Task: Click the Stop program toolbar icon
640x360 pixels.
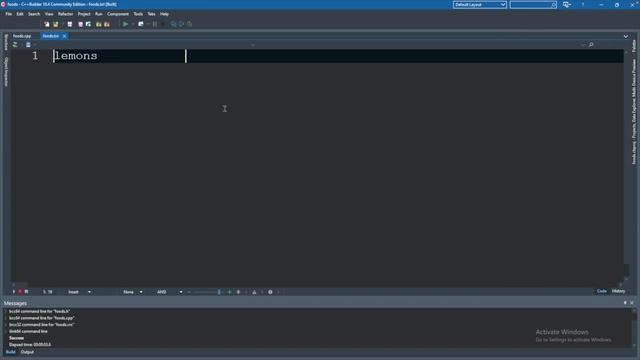Action: [163, 24]
